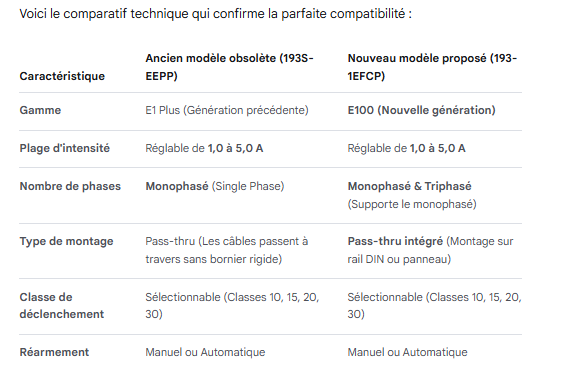
Task: Select the Nombre de phases row label
Action: 70,186
